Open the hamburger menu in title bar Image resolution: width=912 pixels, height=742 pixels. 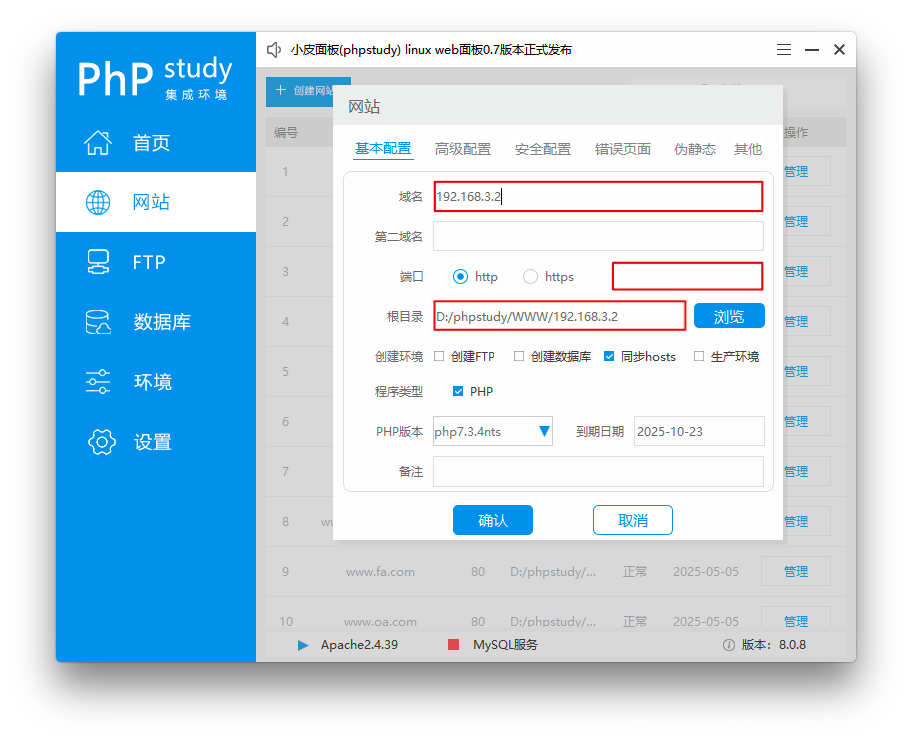pyautogui.click(x=783, y=50)
